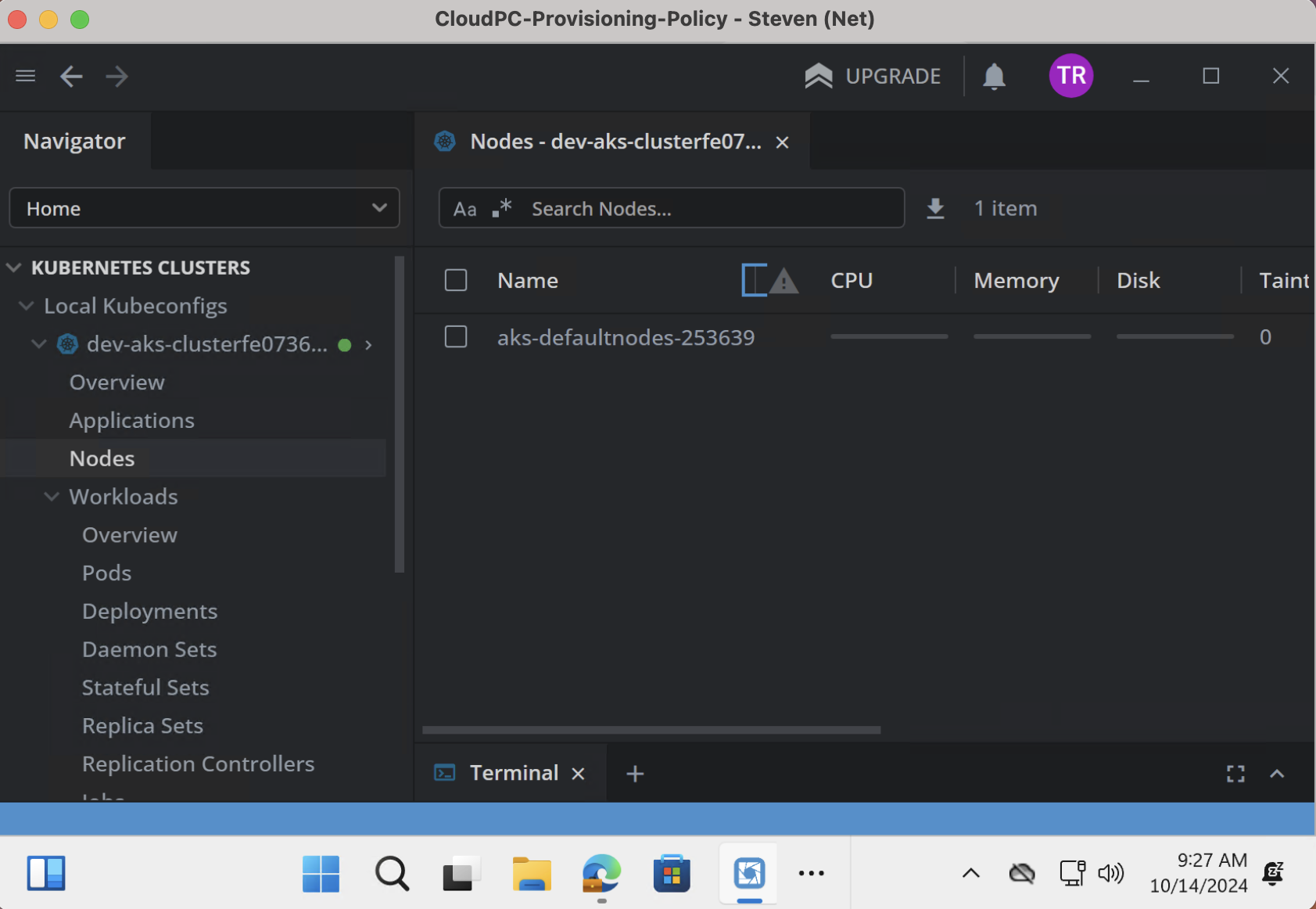
Task: Open the taskbar overflow three dots
Action: tap(811, 873)
